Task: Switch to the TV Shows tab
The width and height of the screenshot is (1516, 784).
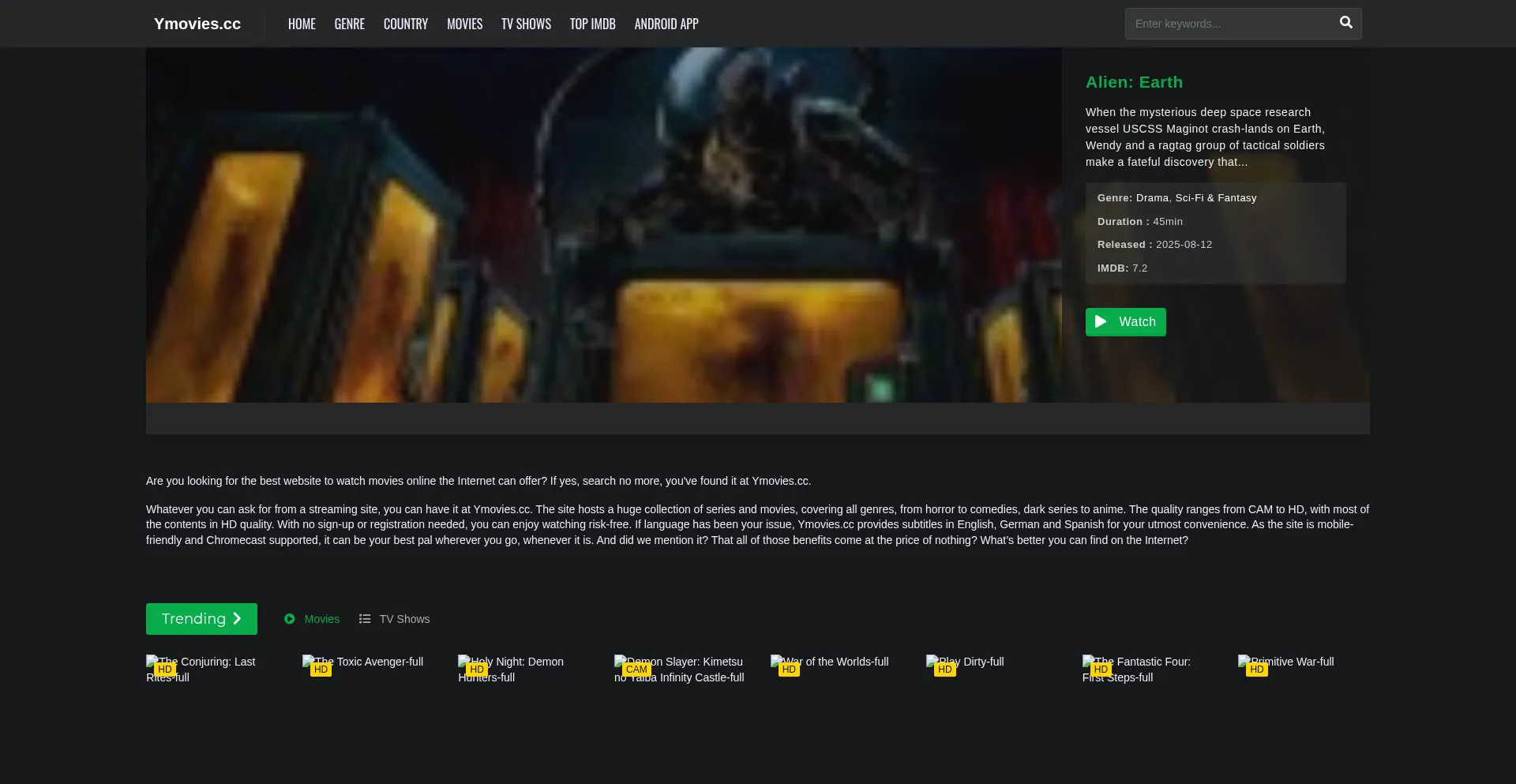Action: click(x=403, y=619)
